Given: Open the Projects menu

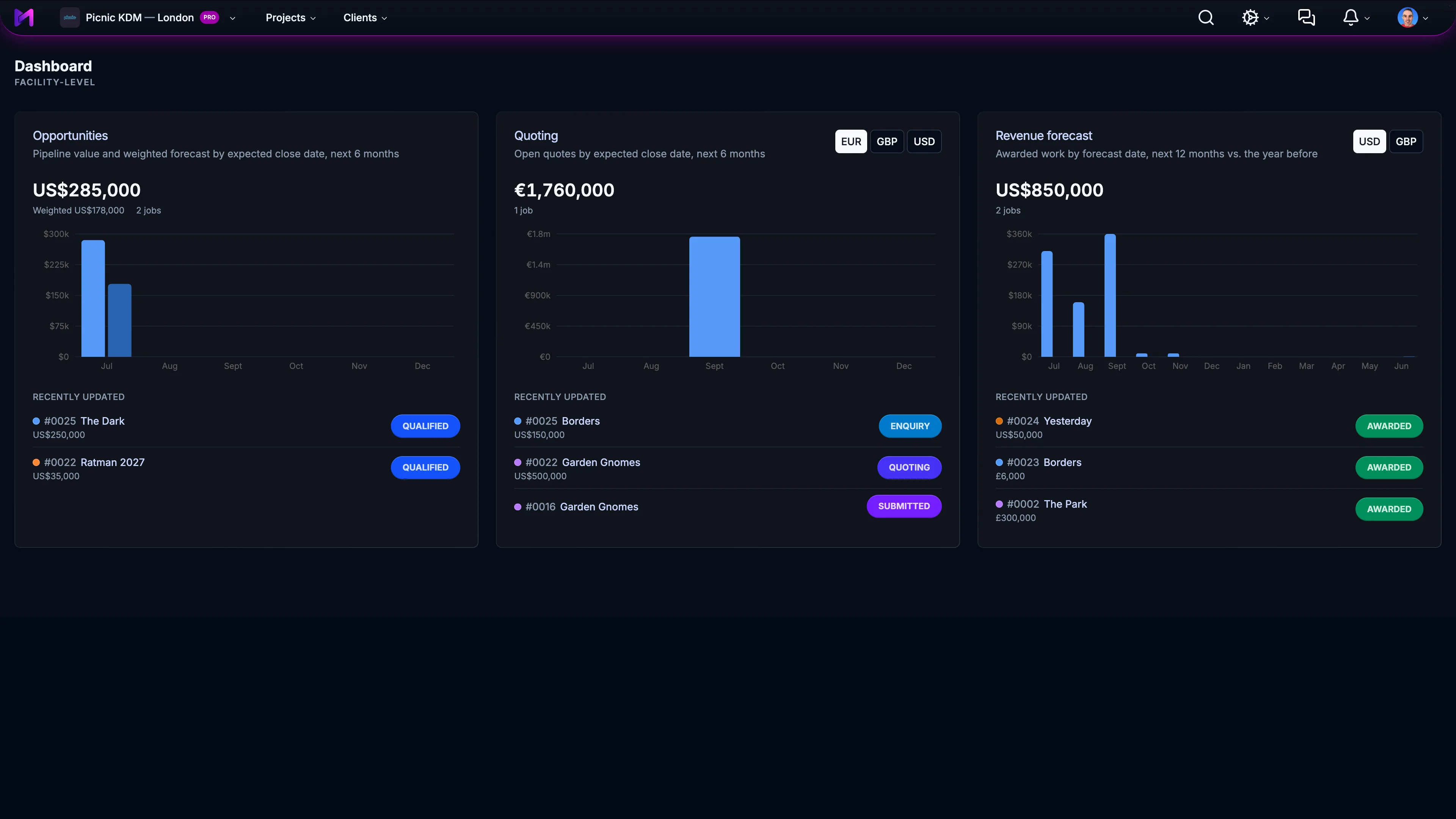Looking at the screenshot, I should (x=290, y=17).
